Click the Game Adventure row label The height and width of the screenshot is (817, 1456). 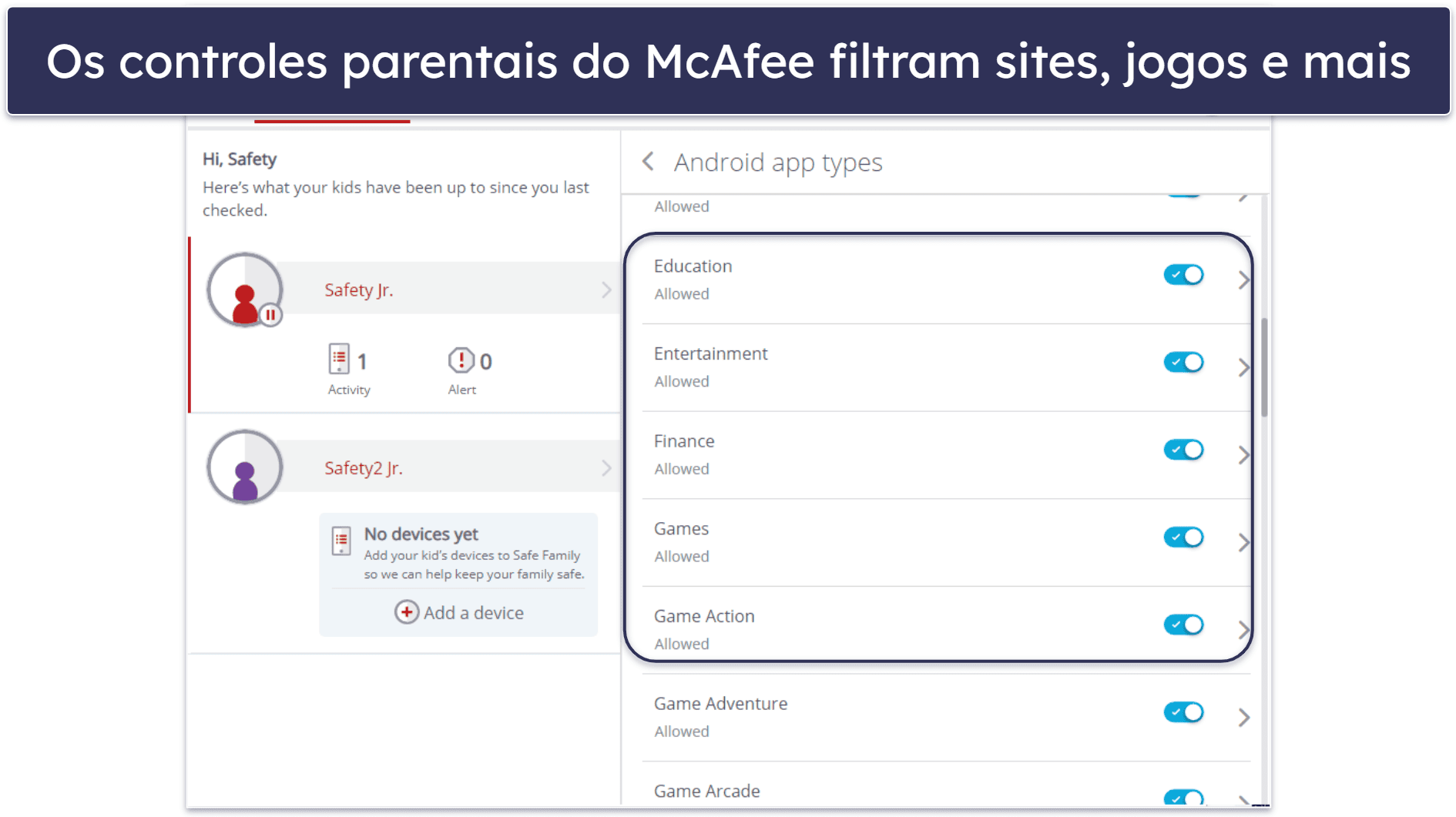720,704
